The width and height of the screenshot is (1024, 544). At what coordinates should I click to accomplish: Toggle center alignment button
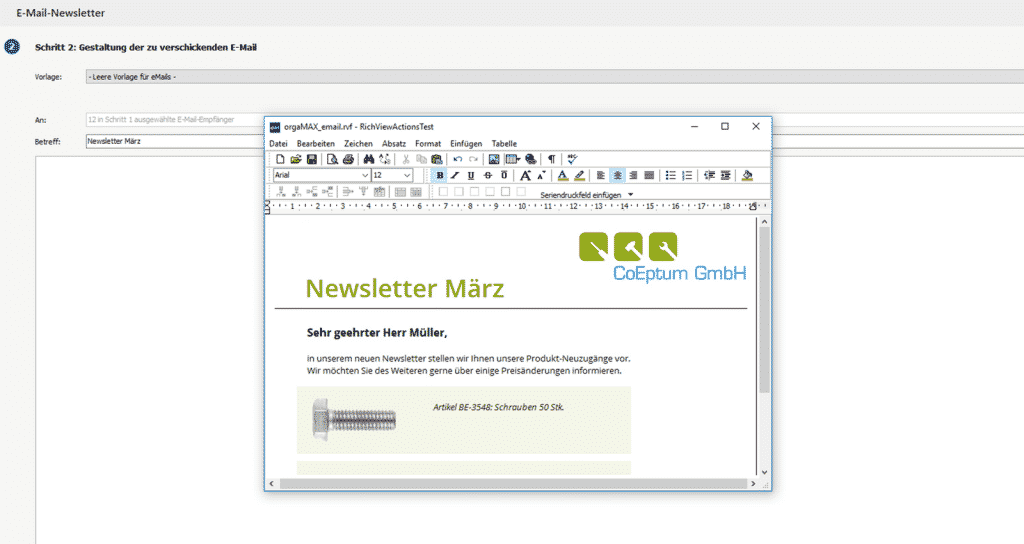pos(617,176)
